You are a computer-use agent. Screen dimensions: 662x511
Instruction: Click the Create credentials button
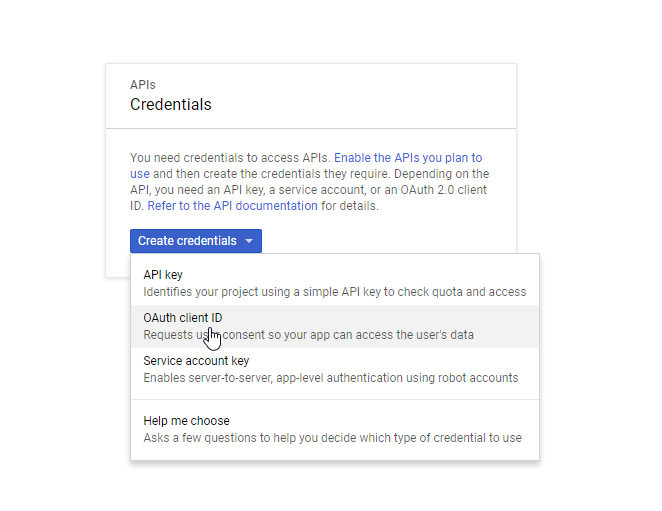click(187, 241)
